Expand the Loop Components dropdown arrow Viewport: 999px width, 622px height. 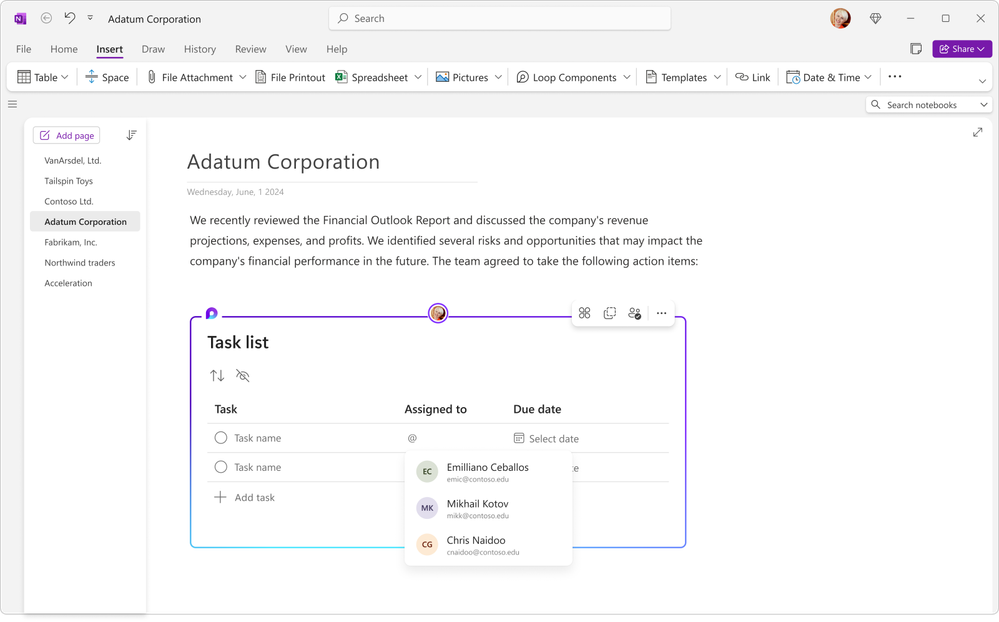627,77
